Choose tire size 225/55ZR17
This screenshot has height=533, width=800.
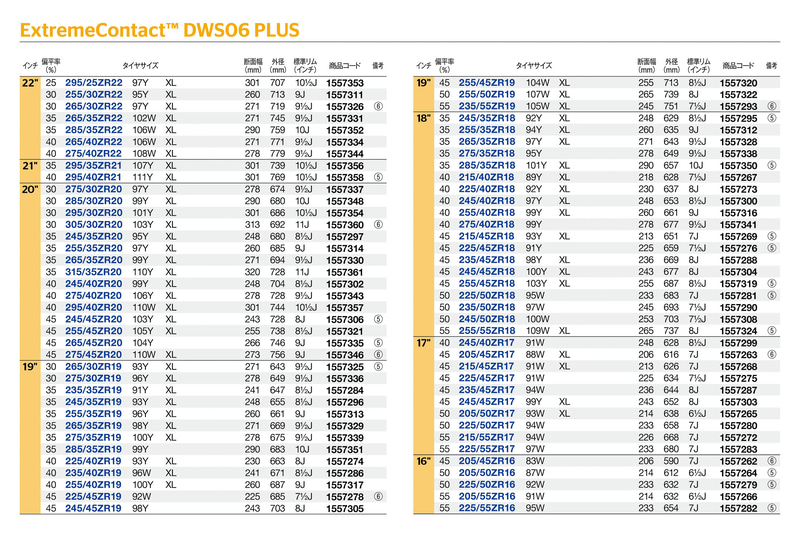pos(487,449)
